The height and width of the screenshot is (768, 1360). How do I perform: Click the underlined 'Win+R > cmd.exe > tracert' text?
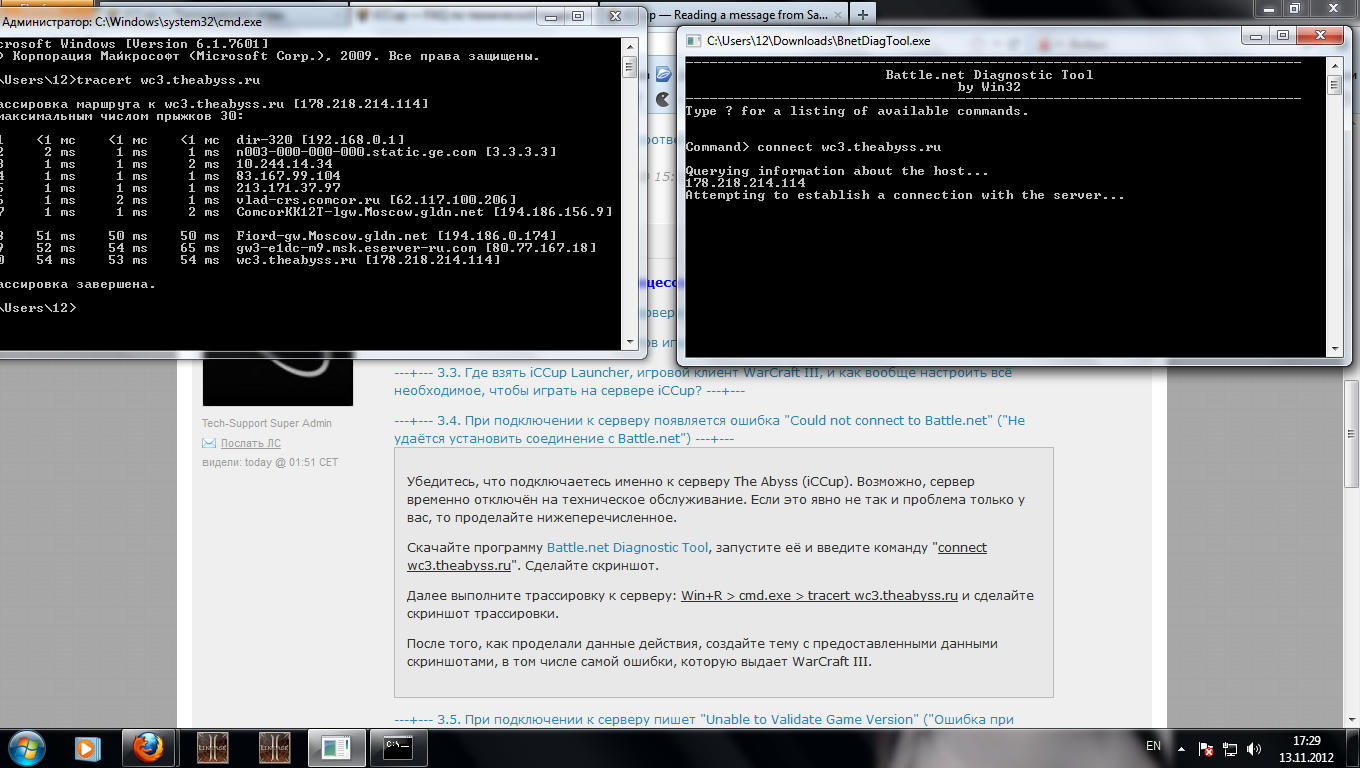tap(820, 595)
